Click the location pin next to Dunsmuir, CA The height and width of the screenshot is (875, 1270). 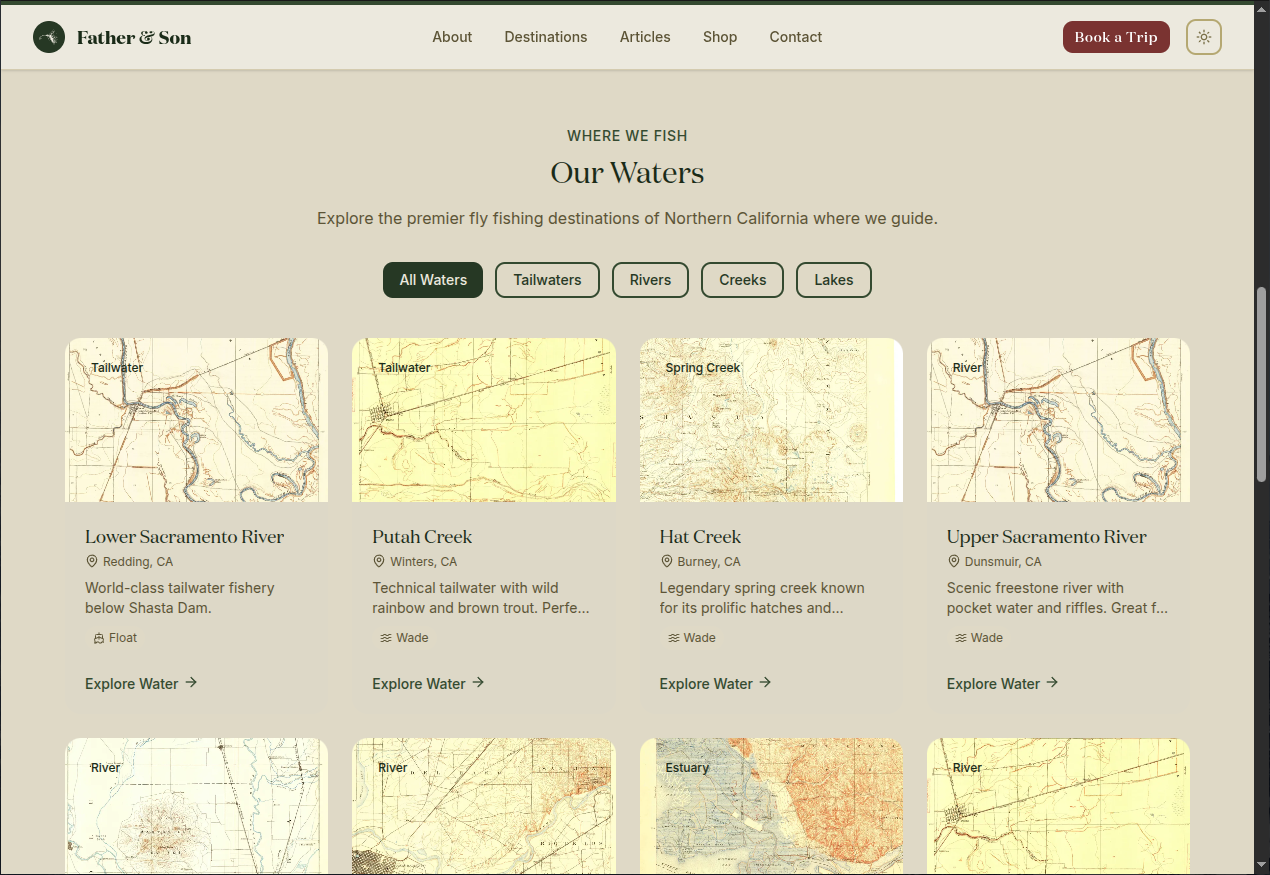pyautogui.click(x=952, y=561)
